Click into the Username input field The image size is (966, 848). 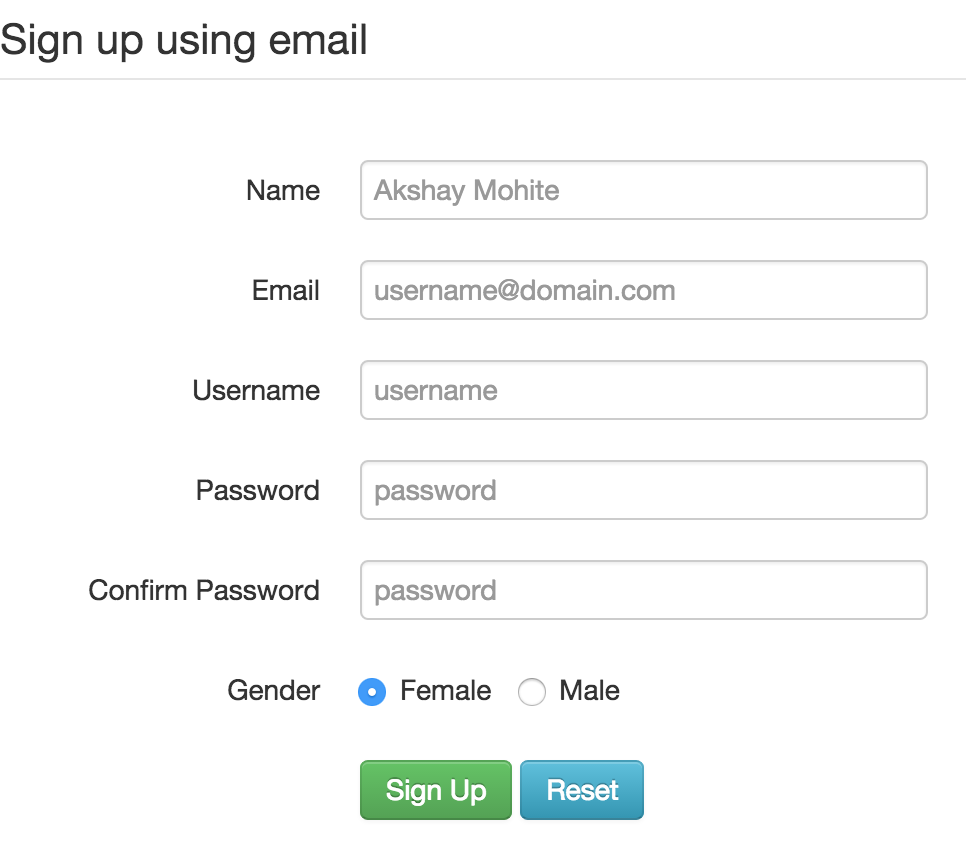(x=643, y=390)
